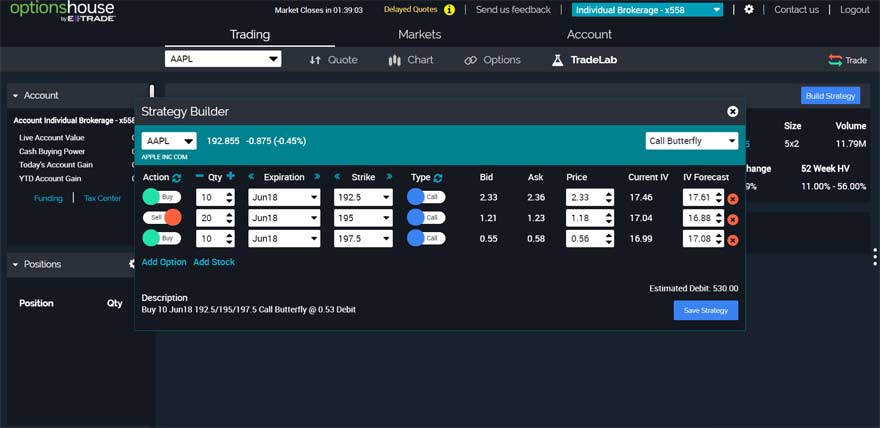Viewport: 880px width, 428px height.
Task: Open Jun18 expiration dropdown in first leg
Action: 284,197
